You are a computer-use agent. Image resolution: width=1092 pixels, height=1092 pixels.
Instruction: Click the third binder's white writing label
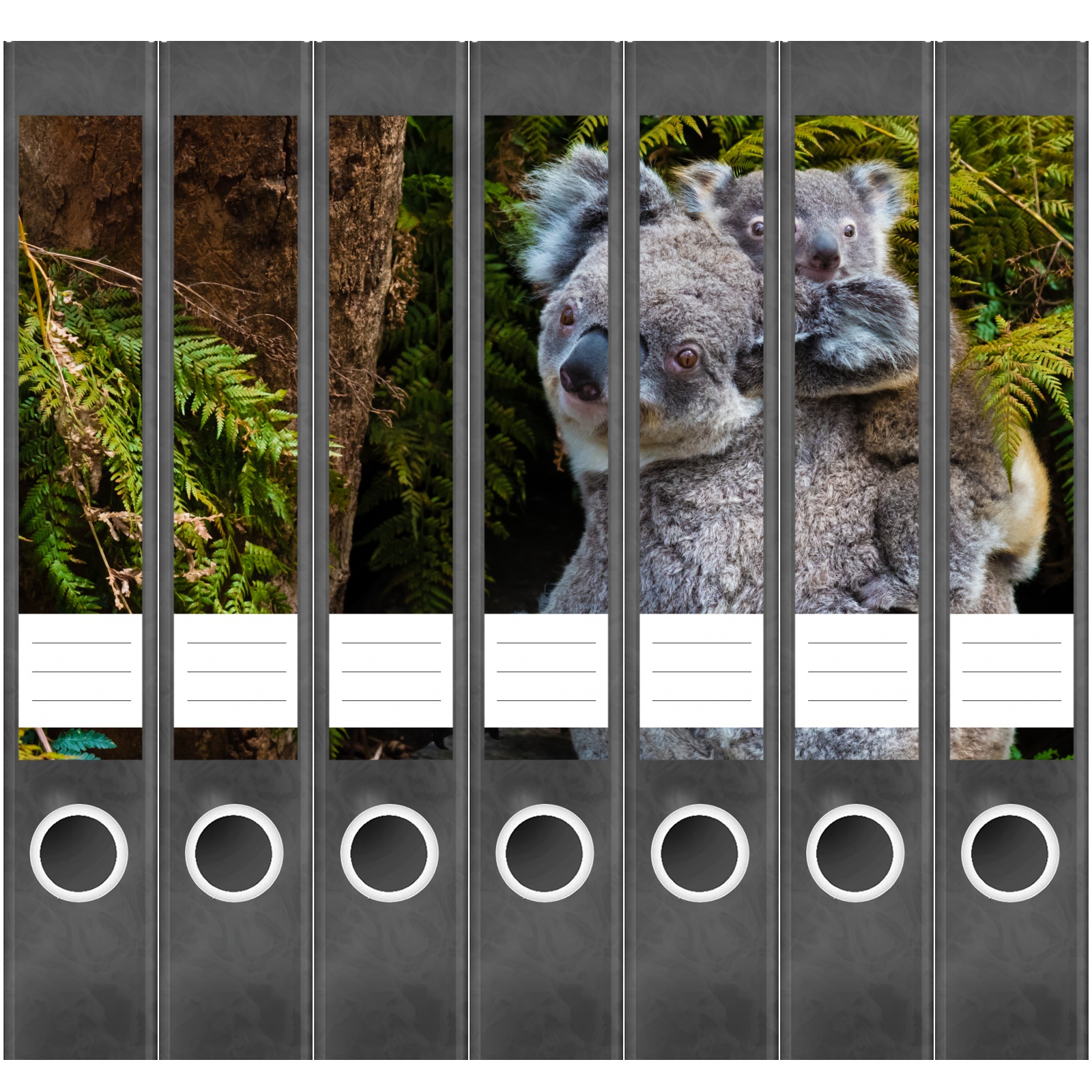click(391, 671)
